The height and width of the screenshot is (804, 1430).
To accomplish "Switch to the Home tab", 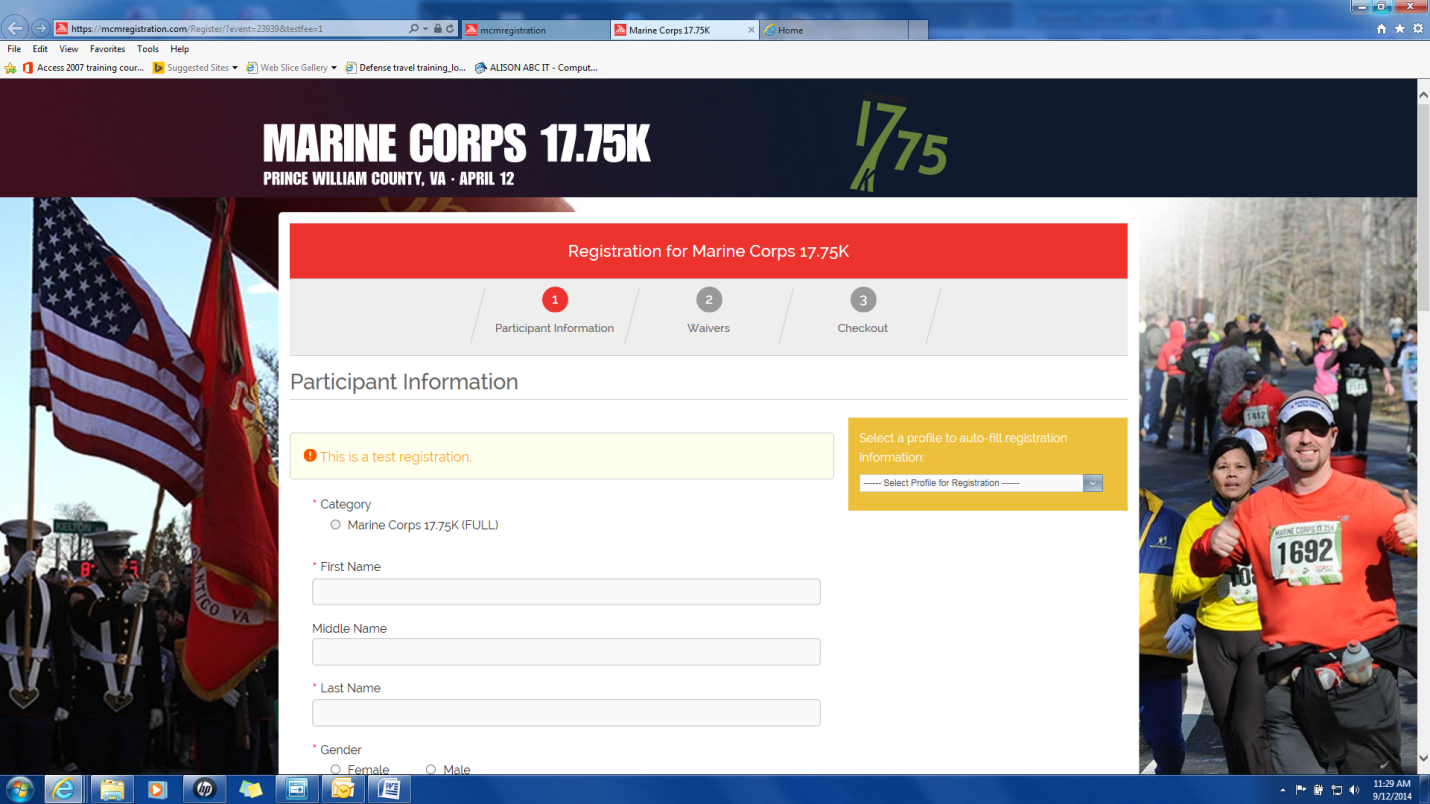I will click(x=832, y=30).
